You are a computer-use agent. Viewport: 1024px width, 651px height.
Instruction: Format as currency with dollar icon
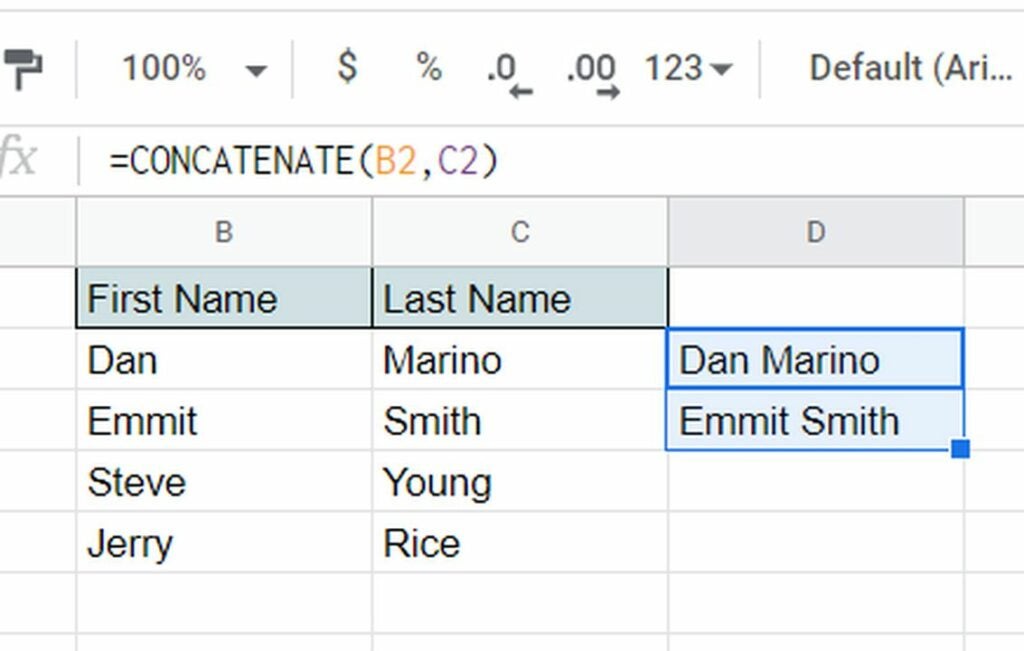(x=347, y=67)
